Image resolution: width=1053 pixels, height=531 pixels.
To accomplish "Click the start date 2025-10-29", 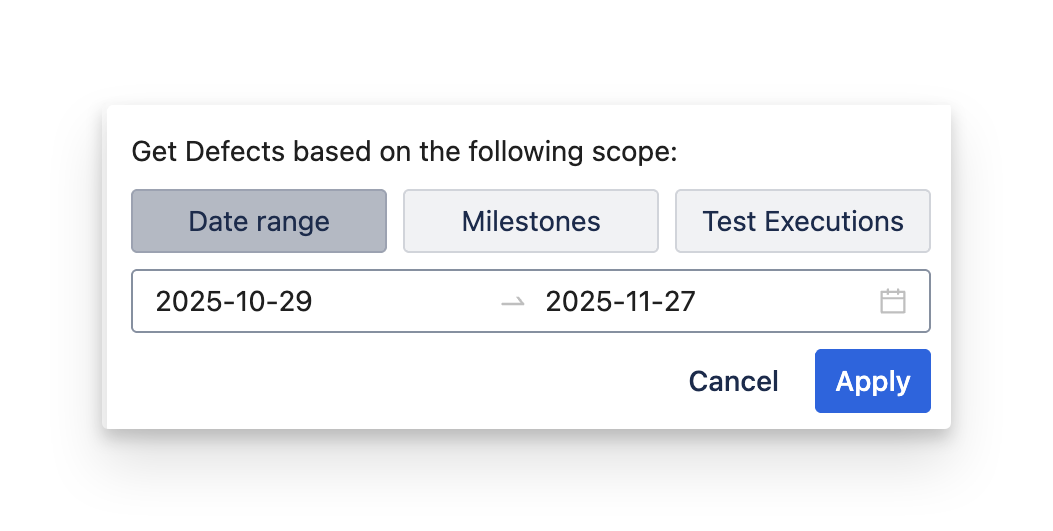I will (x=234, y=301).
